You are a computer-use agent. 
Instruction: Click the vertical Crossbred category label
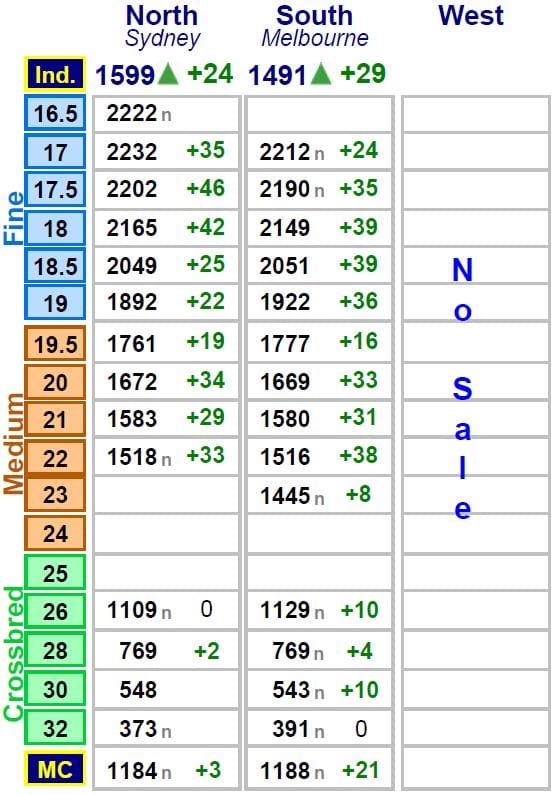(14, 654)
